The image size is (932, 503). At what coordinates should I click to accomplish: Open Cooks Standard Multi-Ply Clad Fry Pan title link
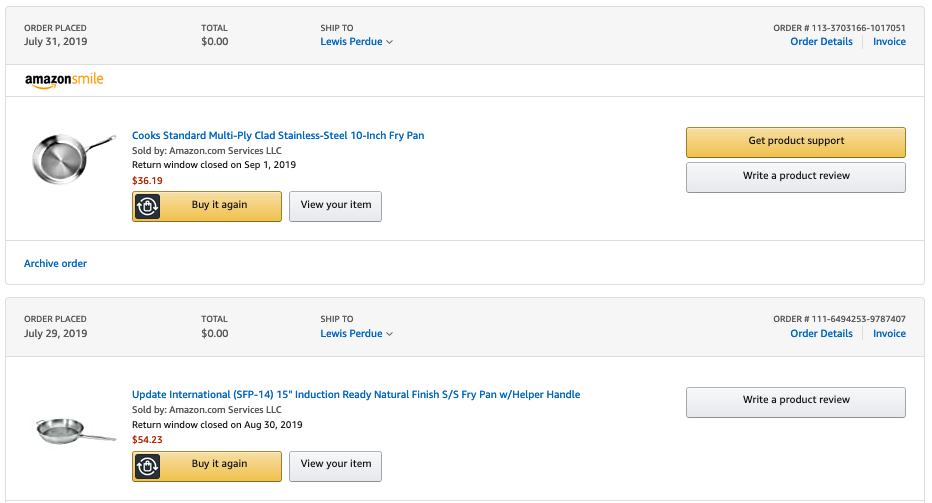pyautogui.click(x=278, y=136)
